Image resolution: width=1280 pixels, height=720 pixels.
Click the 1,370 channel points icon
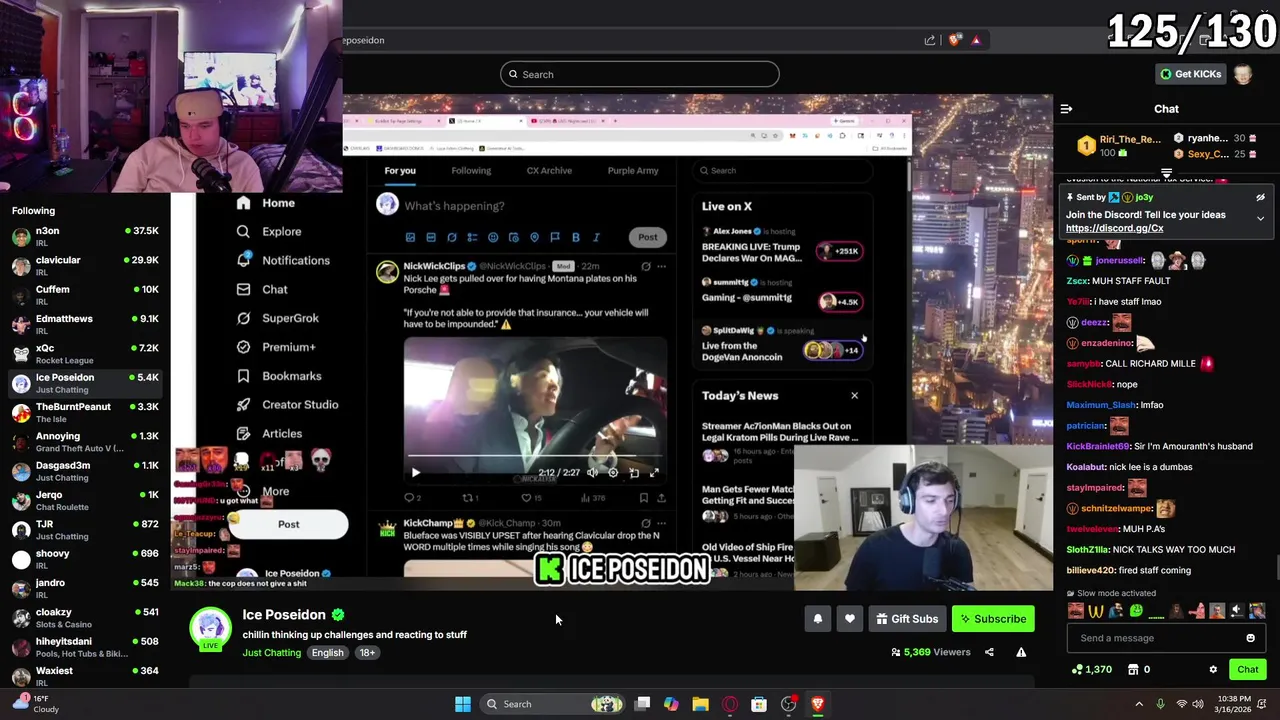coord(1077,670)
